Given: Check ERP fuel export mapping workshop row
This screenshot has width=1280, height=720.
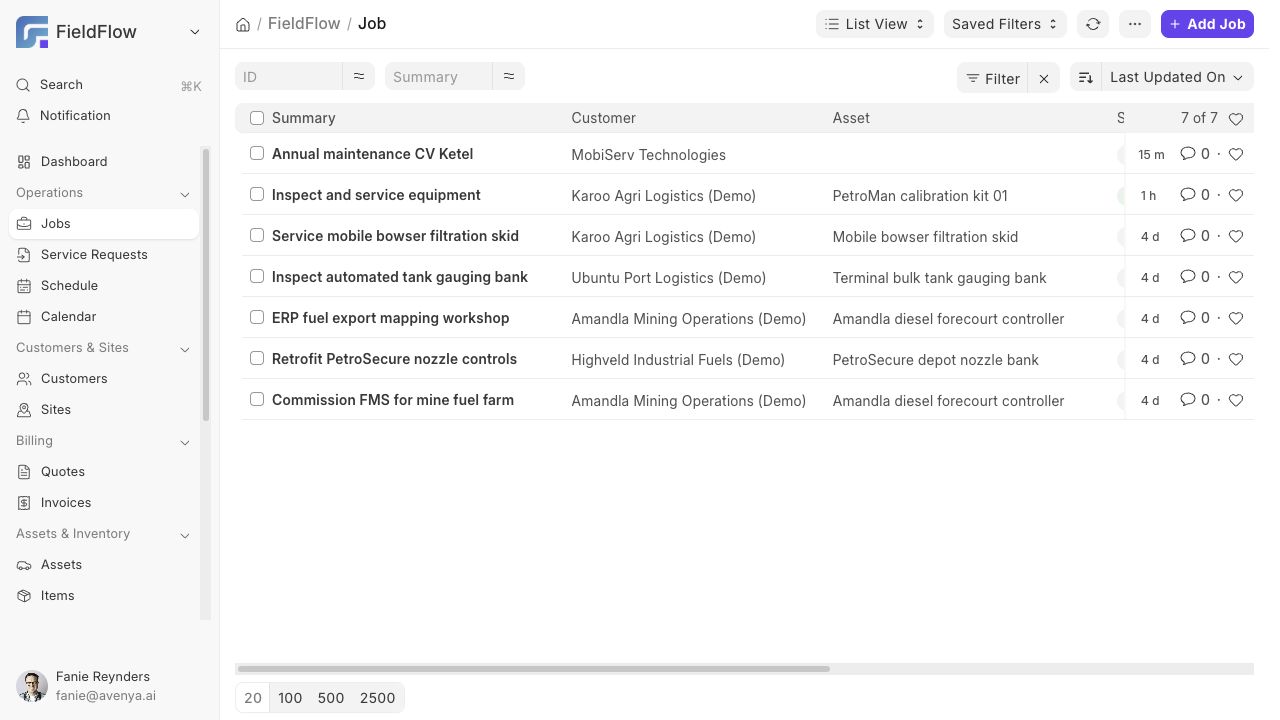Looking at the screenshot, I should [257, 317].
